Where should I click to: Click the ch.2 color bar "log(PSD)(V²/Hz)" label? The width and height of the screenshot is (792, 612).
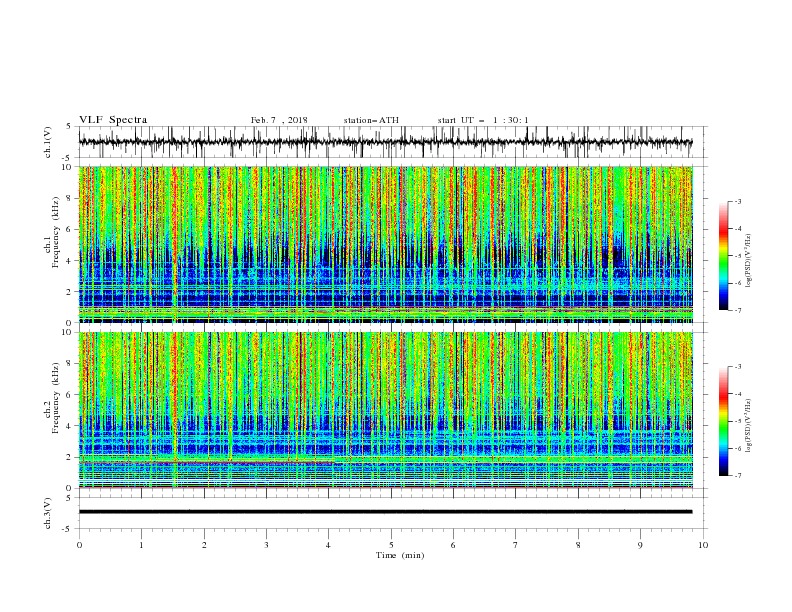[749, 426]
